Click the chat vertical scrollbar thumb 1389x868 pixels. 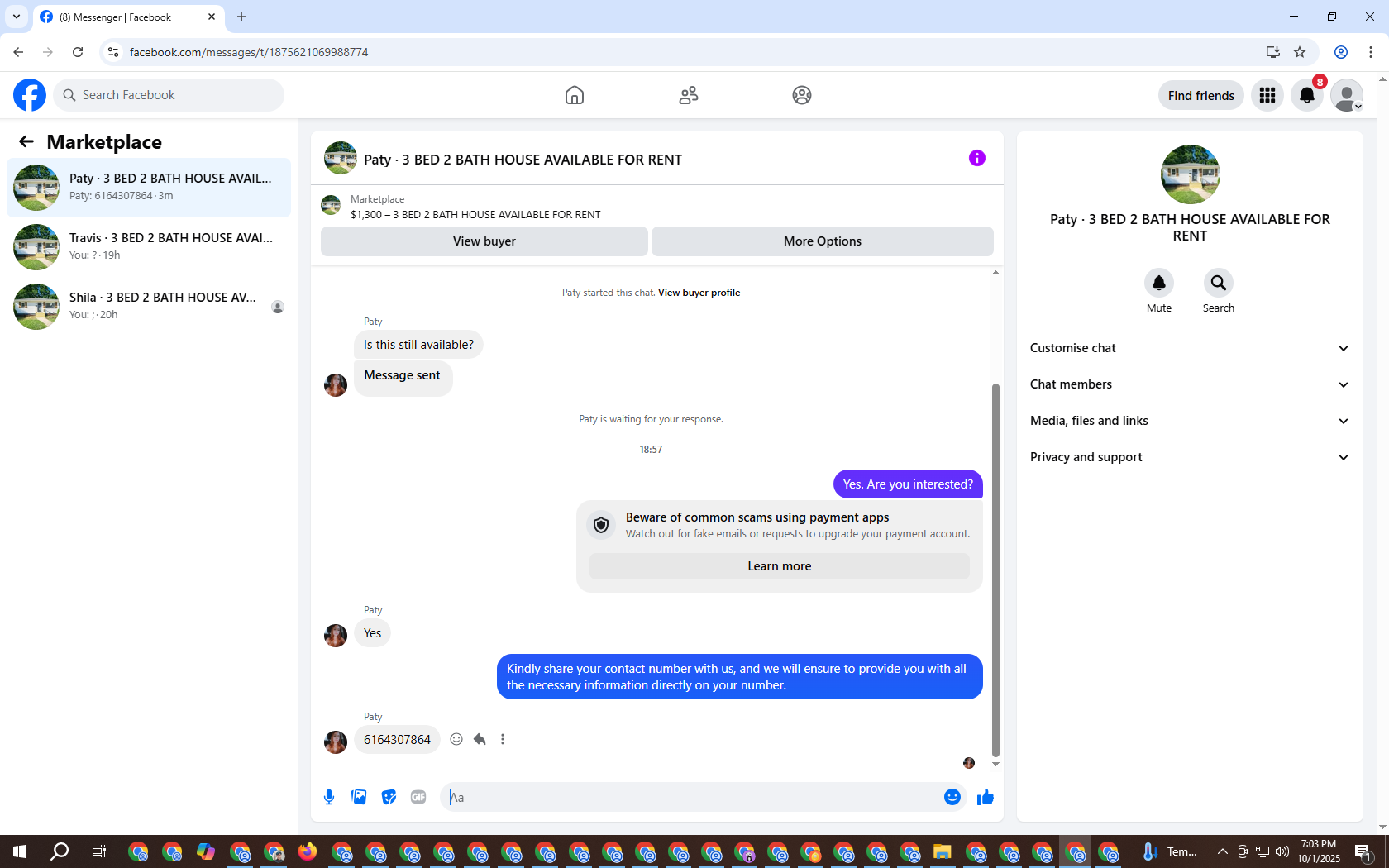pos(995,570)
